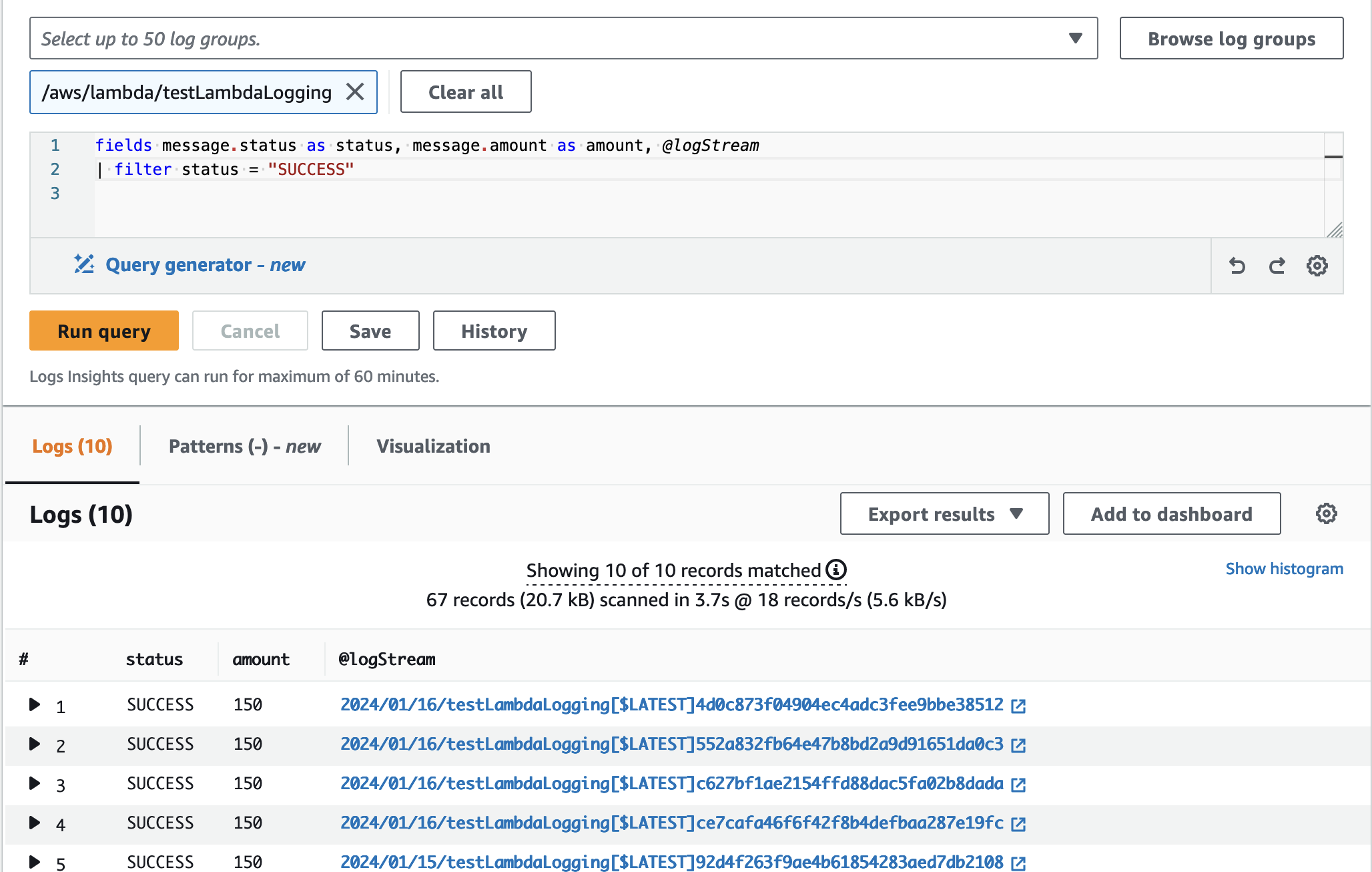Image resolution: width=1372 pixels, height=872 pixels.
Task: Open external link icon for log stream row 1
Action: pyautogui.click(x=1018, y=706)
